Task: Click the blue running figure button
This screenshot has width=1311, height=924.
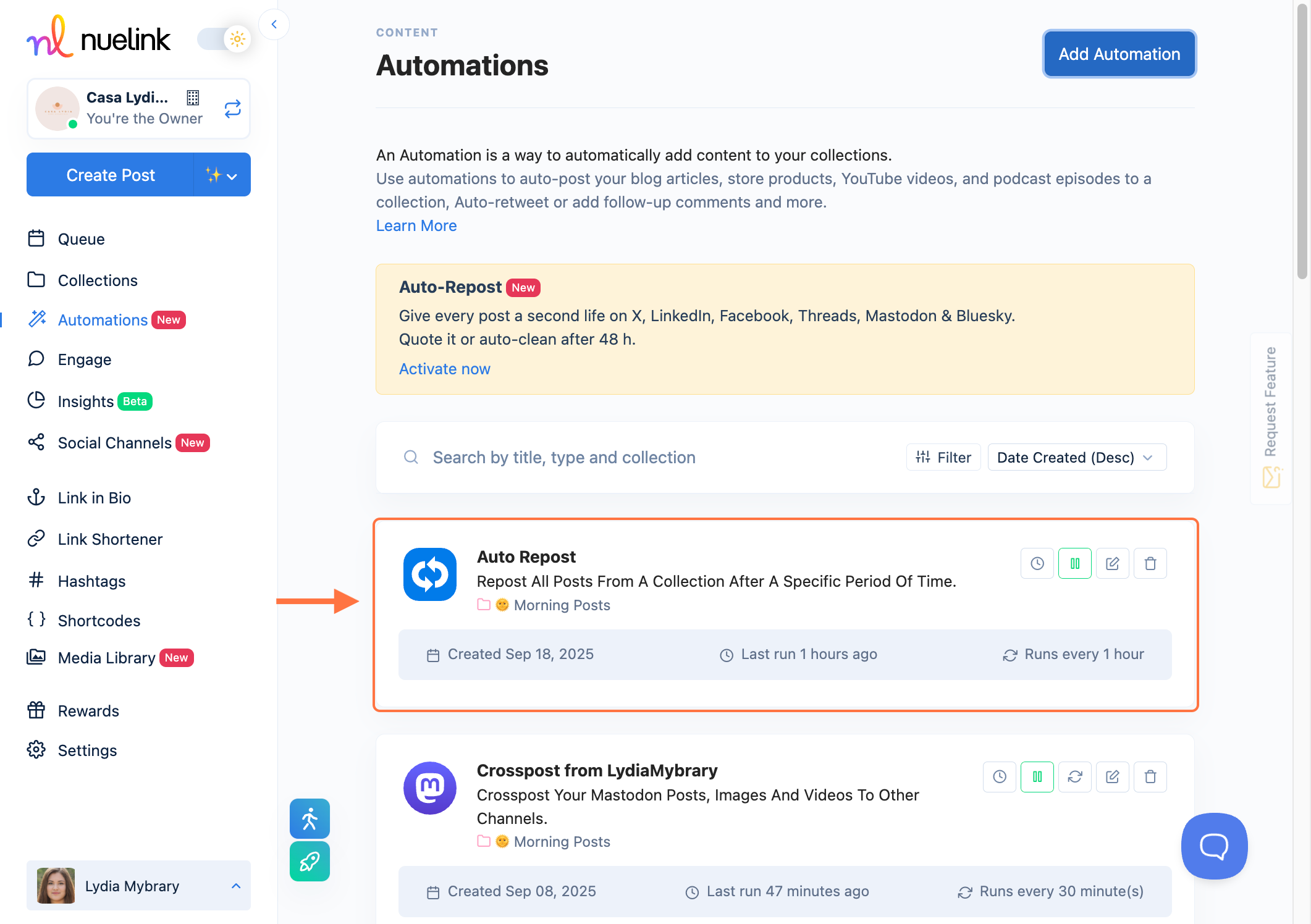Action: (310, 819)
